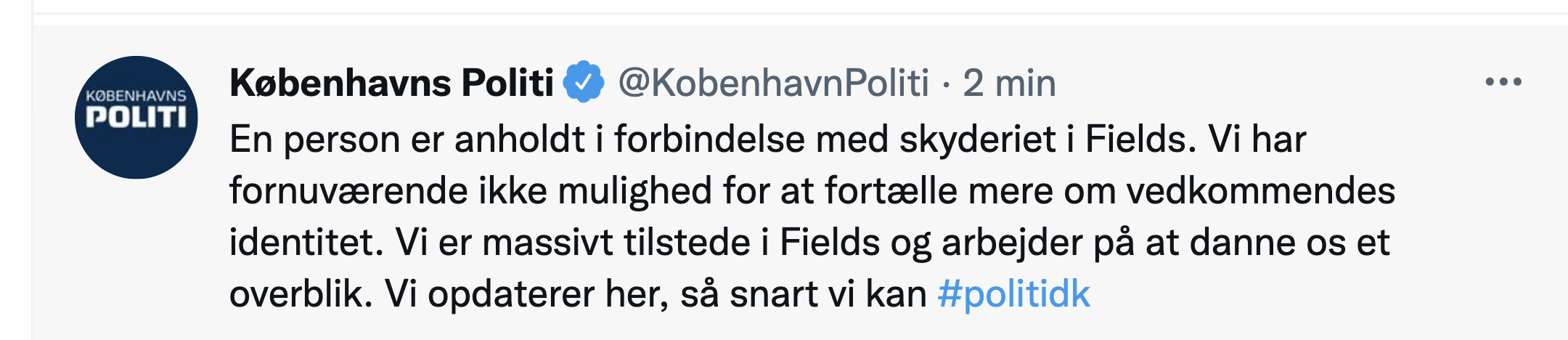Click the small KØBENHAVNS text in the logo
Screen dimensions: 1568x340
click(136, 96)
